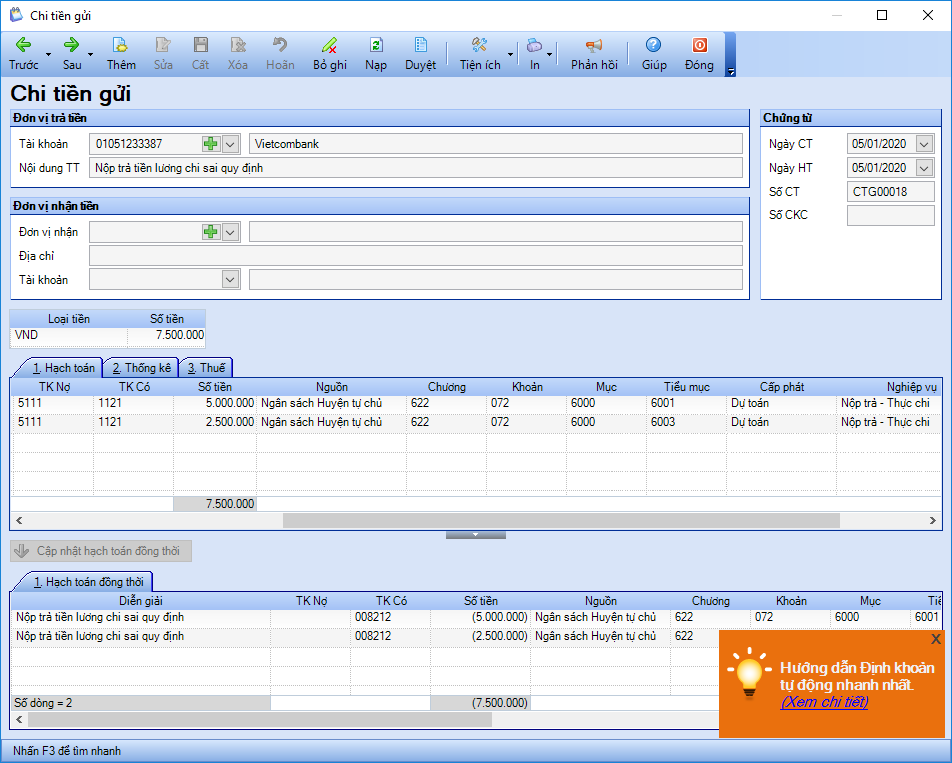This screenshot has width=952, height=763.
Task: Dismiss the orange tip popup
Action: coord(935,639)
